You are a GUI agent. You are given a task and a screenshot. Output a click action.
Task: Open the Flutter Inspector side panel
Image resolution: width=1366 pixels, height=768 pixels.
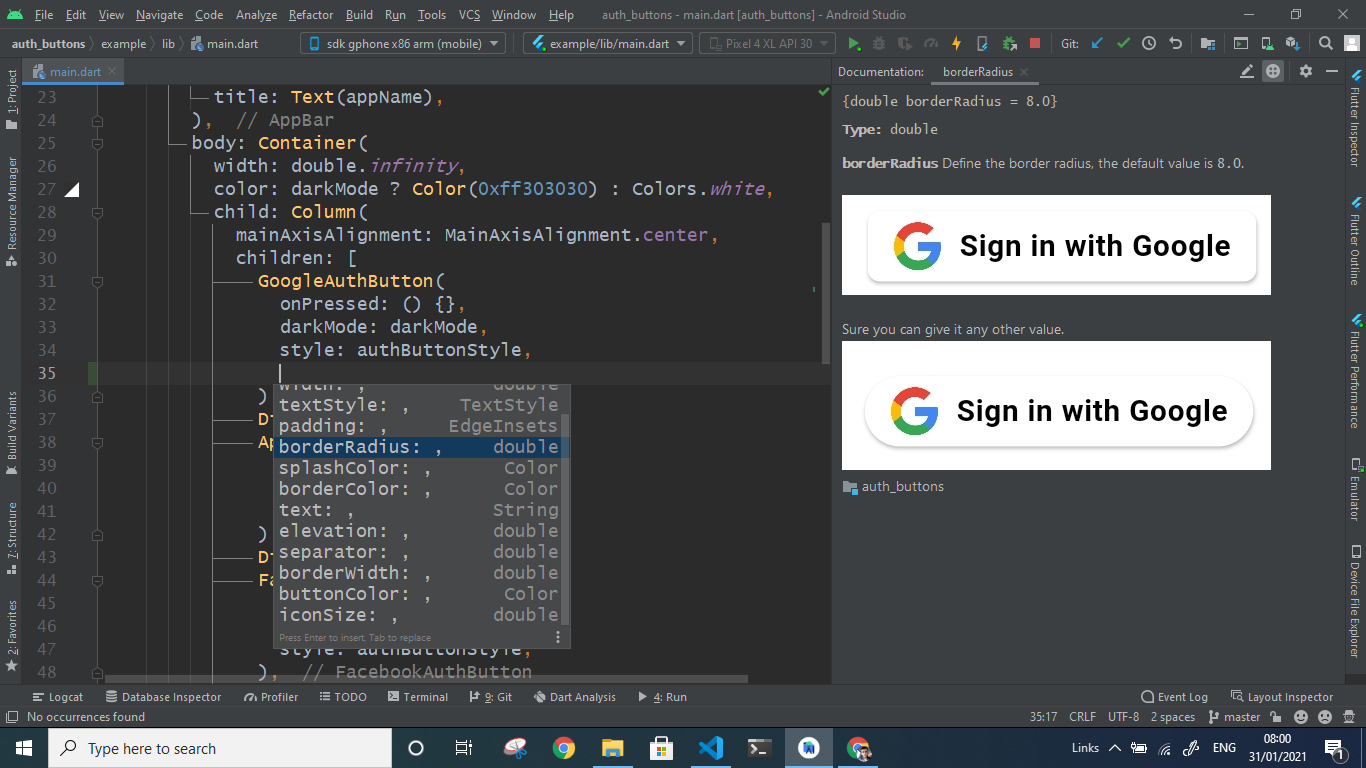click(x=1356, y=118)
